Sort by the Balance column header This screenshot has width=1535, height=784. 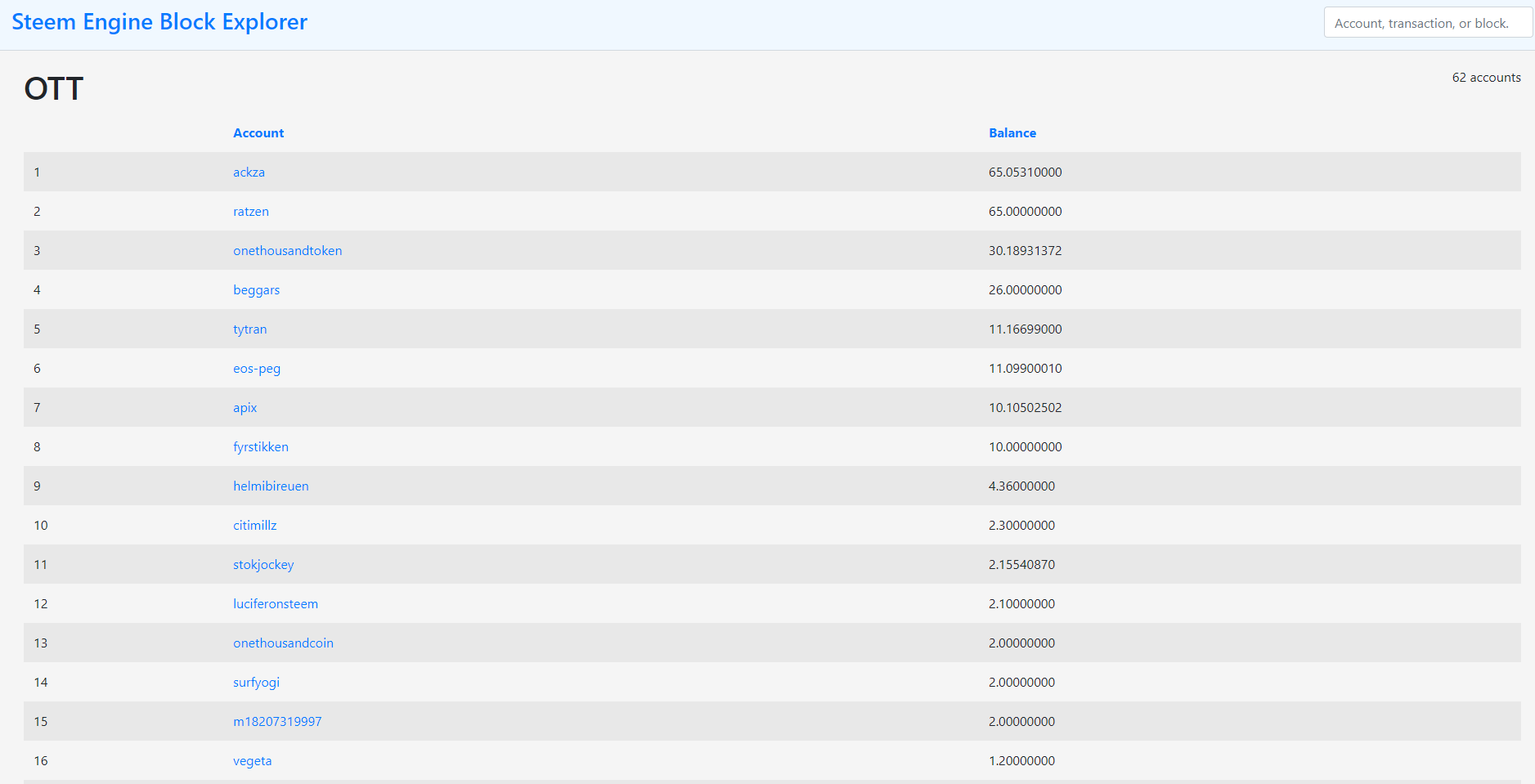tap(1012, 132)
